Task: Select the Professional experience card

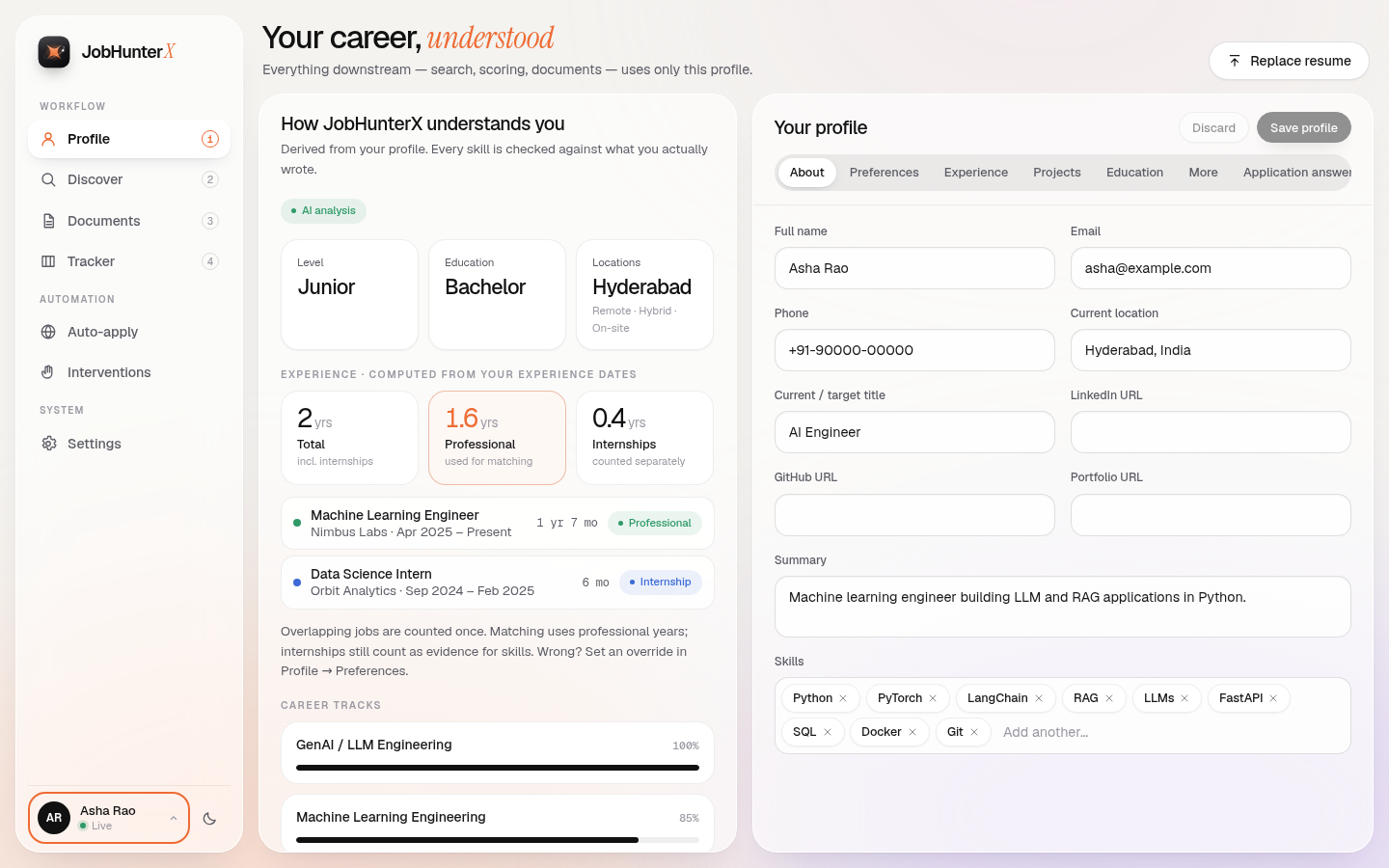Action: coord(497,438)
